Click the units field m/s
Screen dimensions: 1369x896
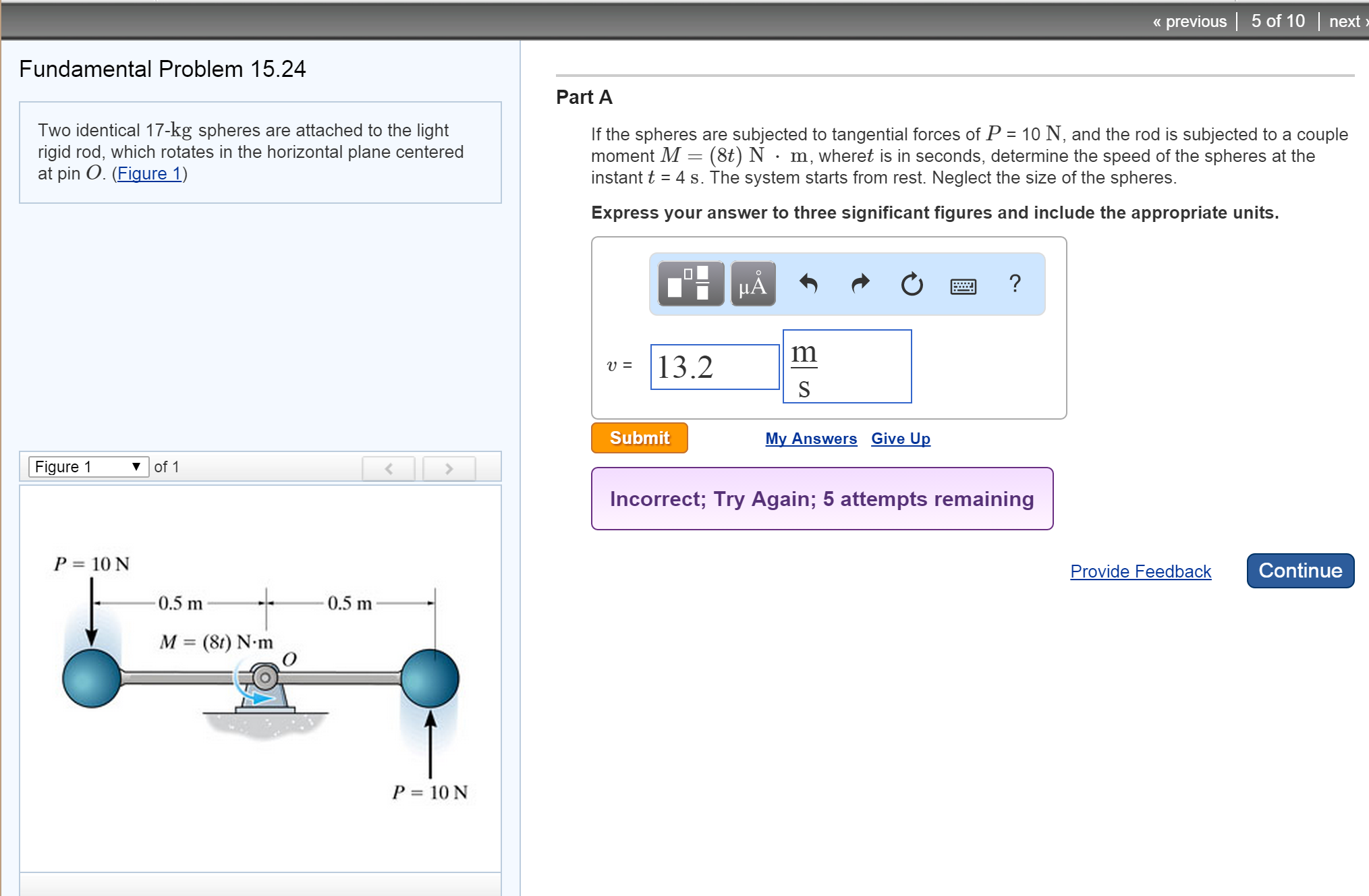pyautogui.click(x=846, y=367)
